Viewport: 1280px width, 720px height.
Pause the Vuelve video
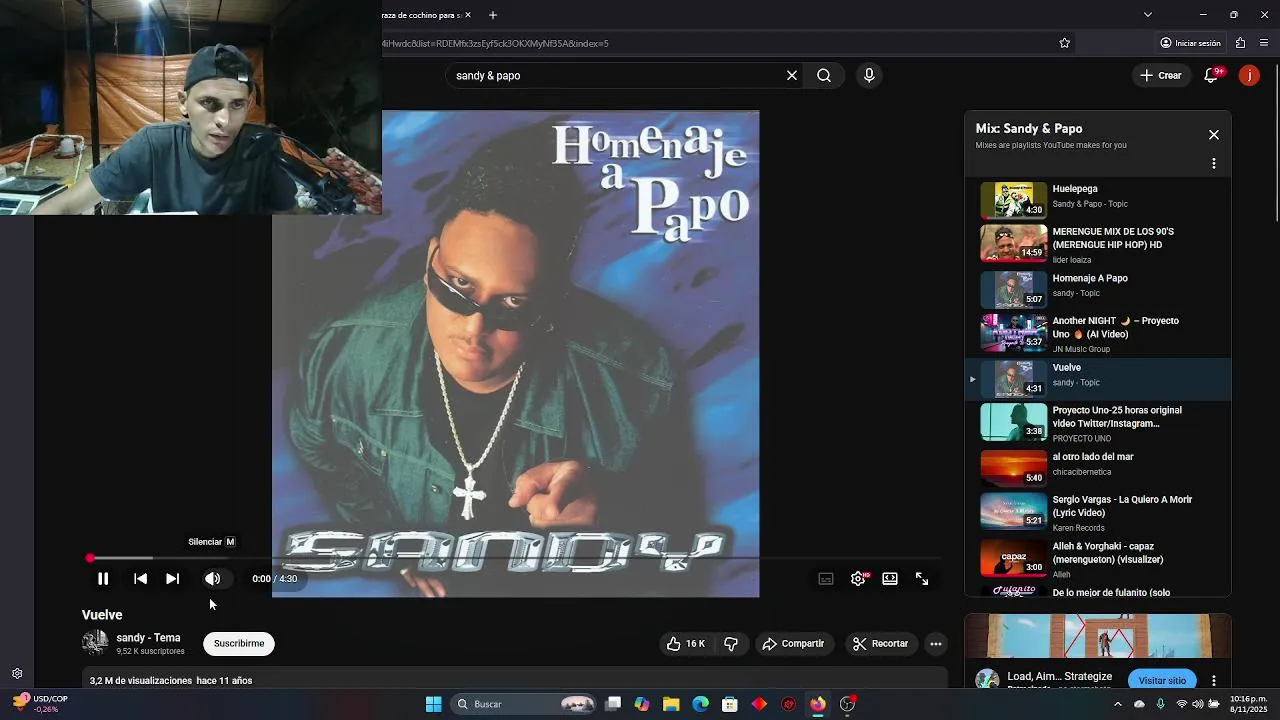[103, 578]
